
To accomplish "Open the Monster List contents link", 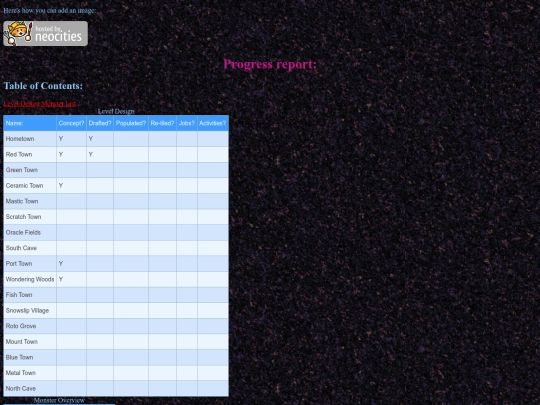I will click(59, 104).
